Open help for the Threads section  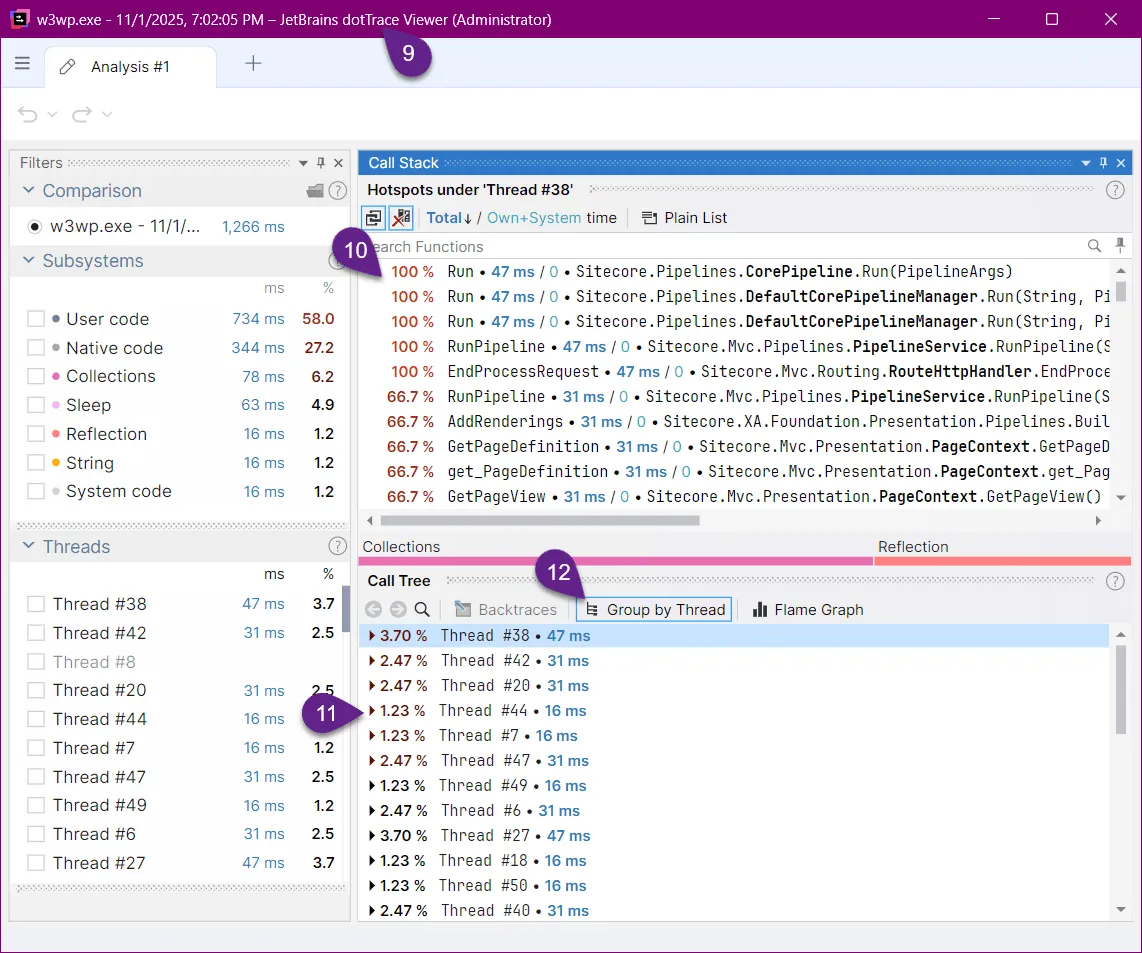pyautogui.click(x=337, y=546)
